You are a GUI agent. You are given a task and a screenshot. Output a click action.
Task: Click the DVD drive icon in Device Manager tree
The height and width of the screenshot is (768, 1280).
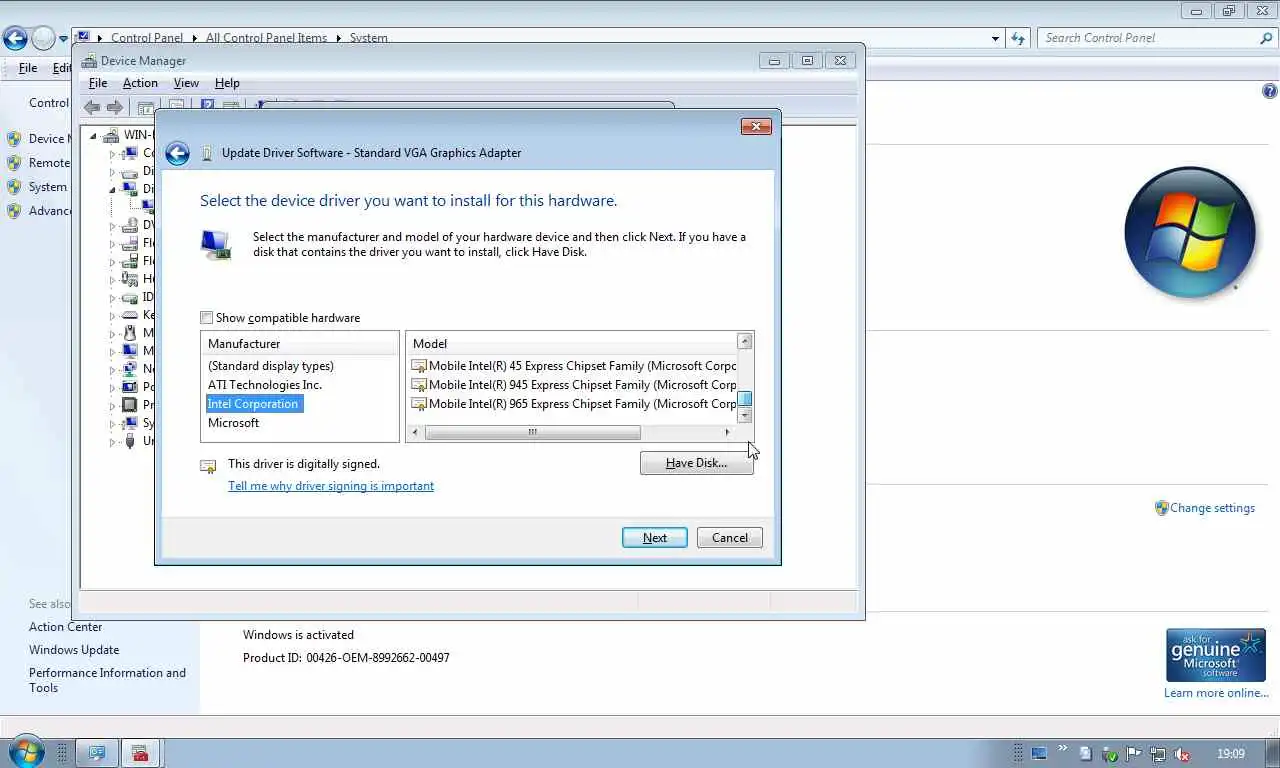[129, 225]
